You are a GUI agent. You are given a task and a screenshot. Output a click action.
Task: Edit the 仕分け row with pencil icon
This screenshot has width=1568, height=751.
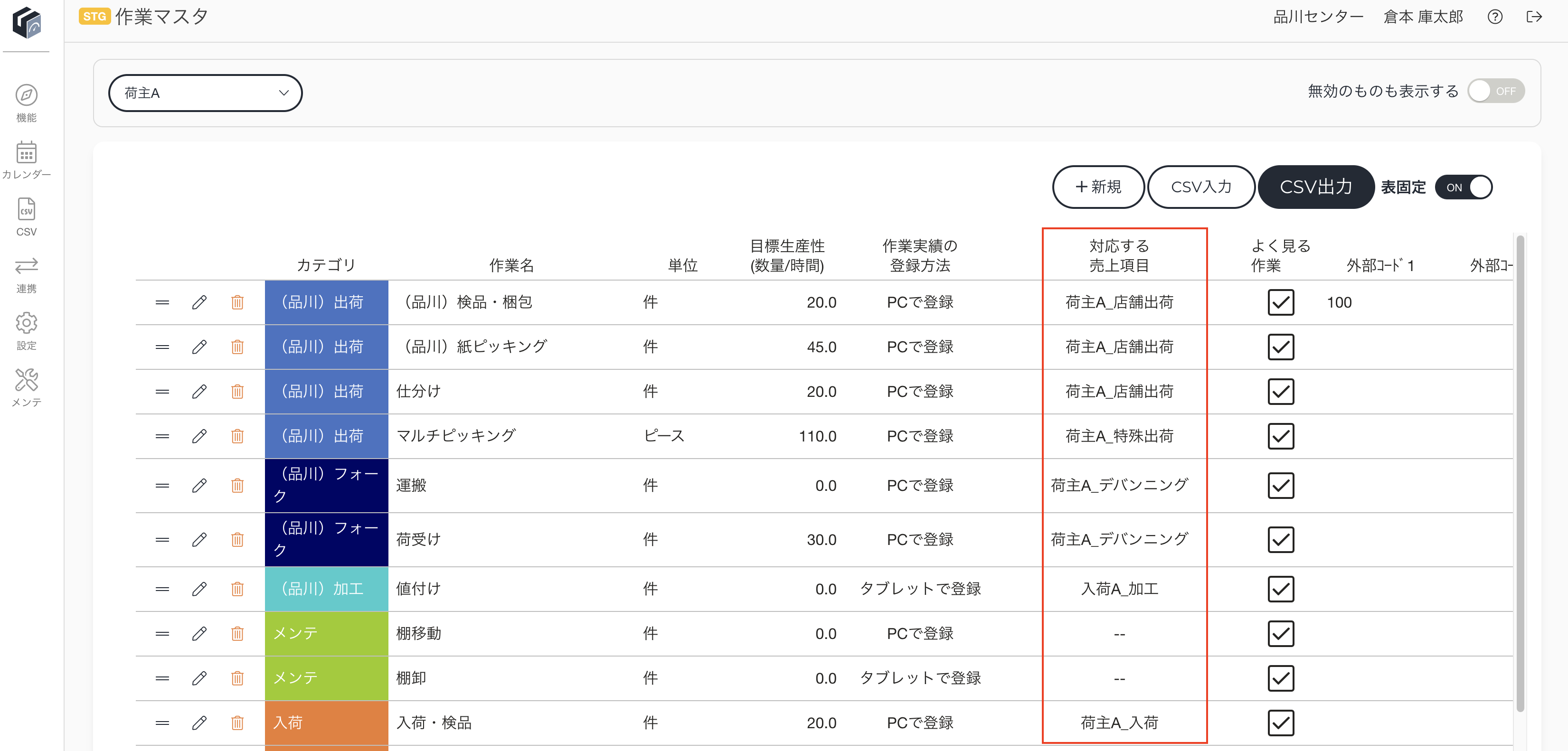[x=199, y=391]
